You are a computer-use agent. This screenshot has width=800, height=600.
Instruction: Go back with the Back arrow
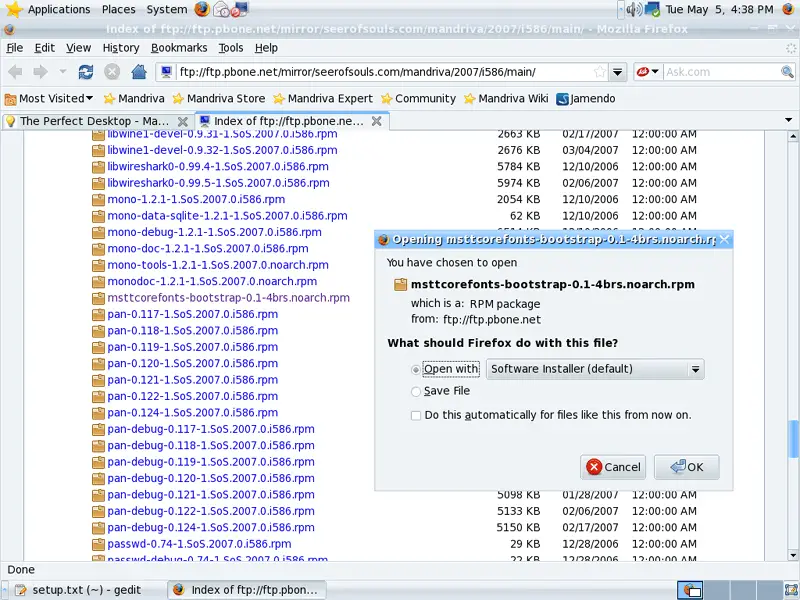click(15, 72)
